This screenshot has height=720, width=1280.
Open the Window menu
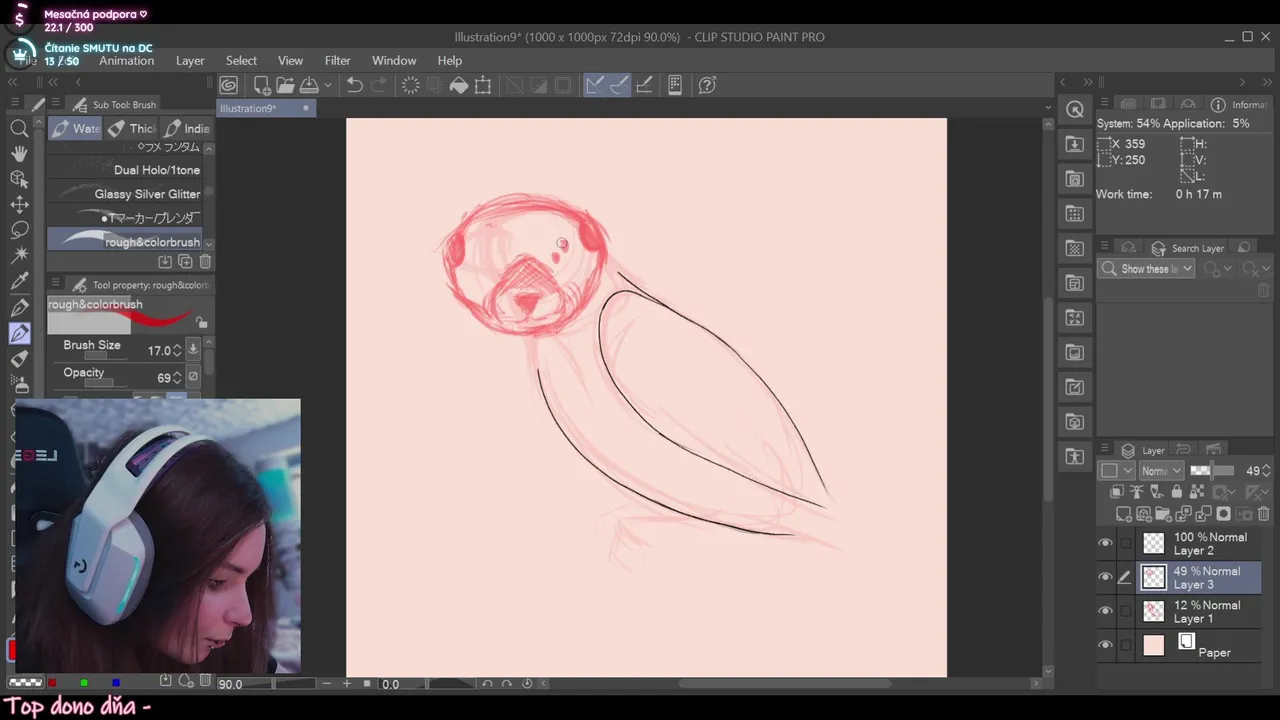[x=394, y=61]
